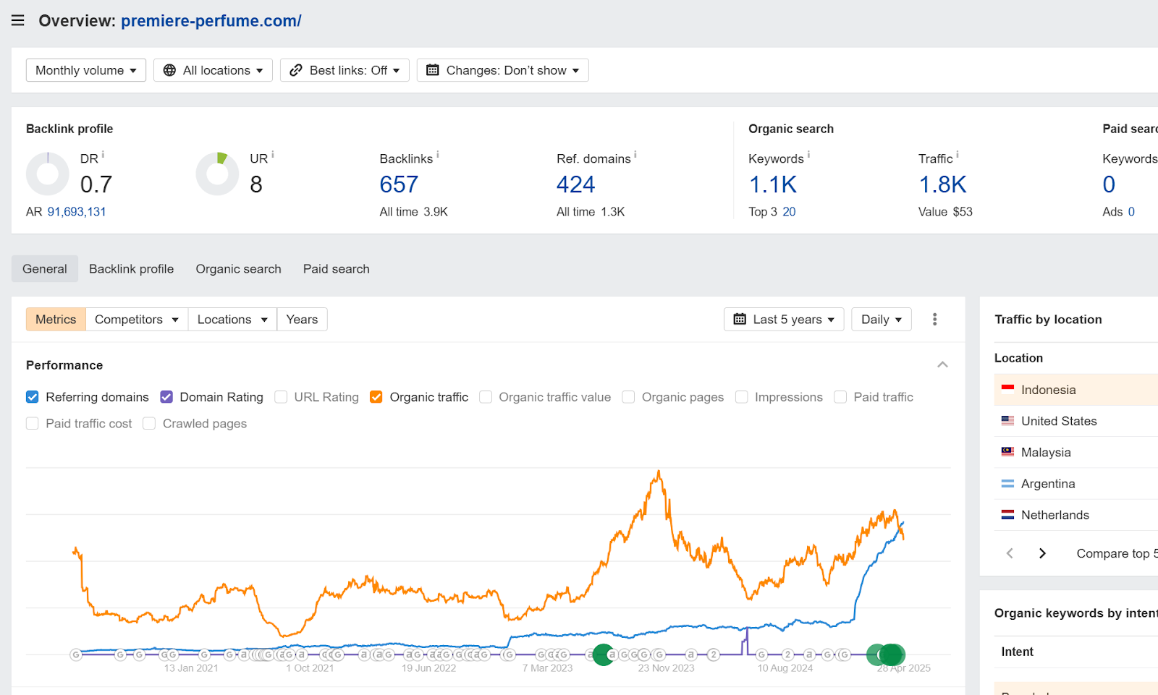Check the Paid traffic cost checkbox
The width and height of the screenshot is (1158, 695).
click(32, 424)
